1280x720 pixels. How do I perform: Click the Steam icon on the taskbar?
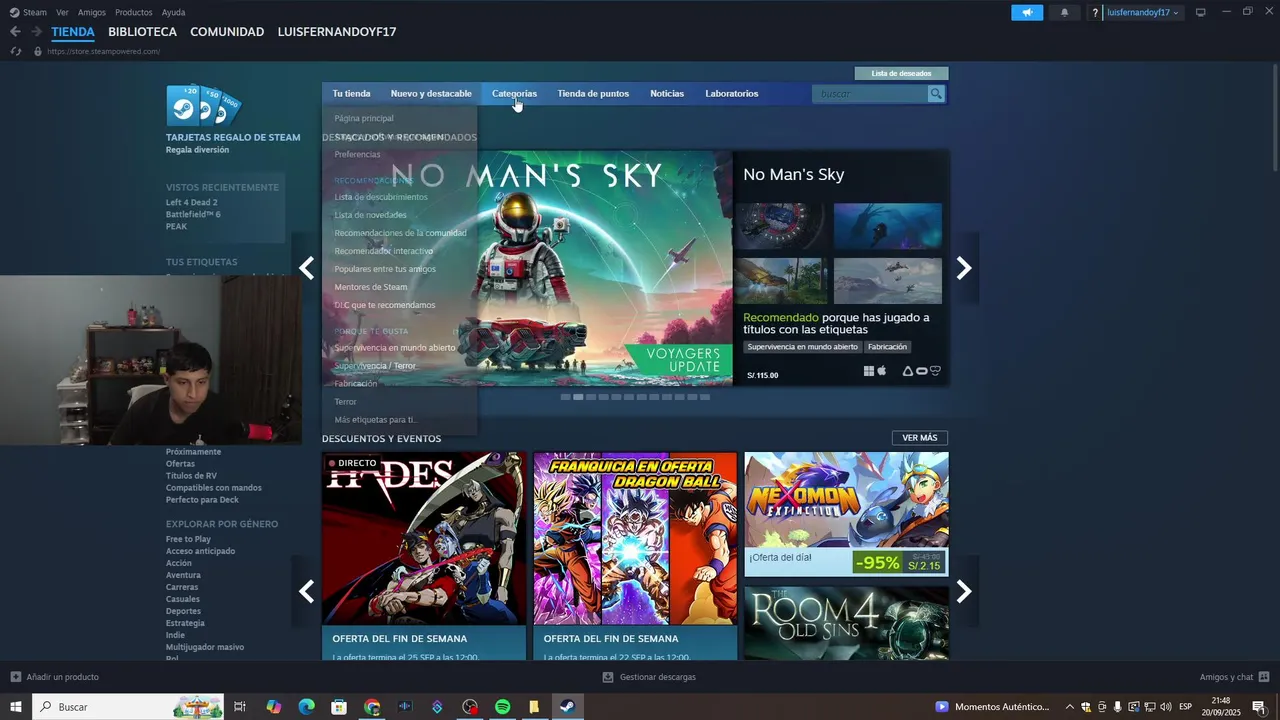[567, 707]
